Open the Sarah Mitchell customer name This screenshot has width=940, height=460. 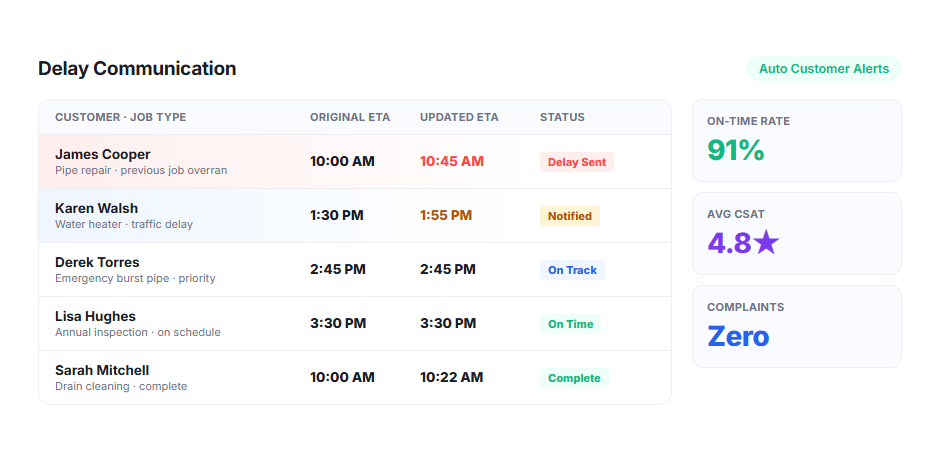click(x=102, y=370)
